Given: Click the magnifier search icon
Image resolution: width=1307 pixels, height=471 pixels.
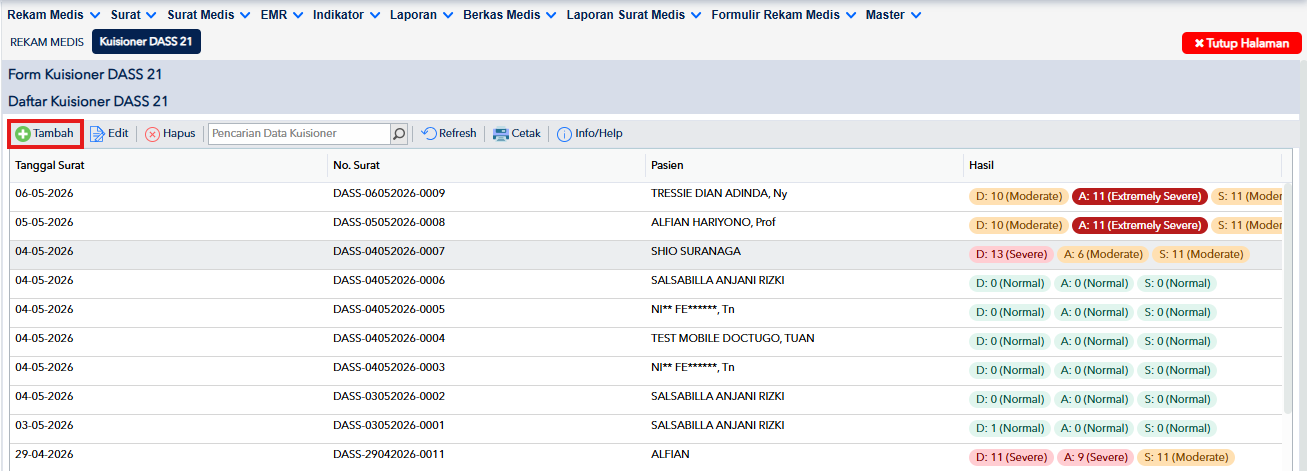Looking at the screenshot, I should click(x=398, y=133).
